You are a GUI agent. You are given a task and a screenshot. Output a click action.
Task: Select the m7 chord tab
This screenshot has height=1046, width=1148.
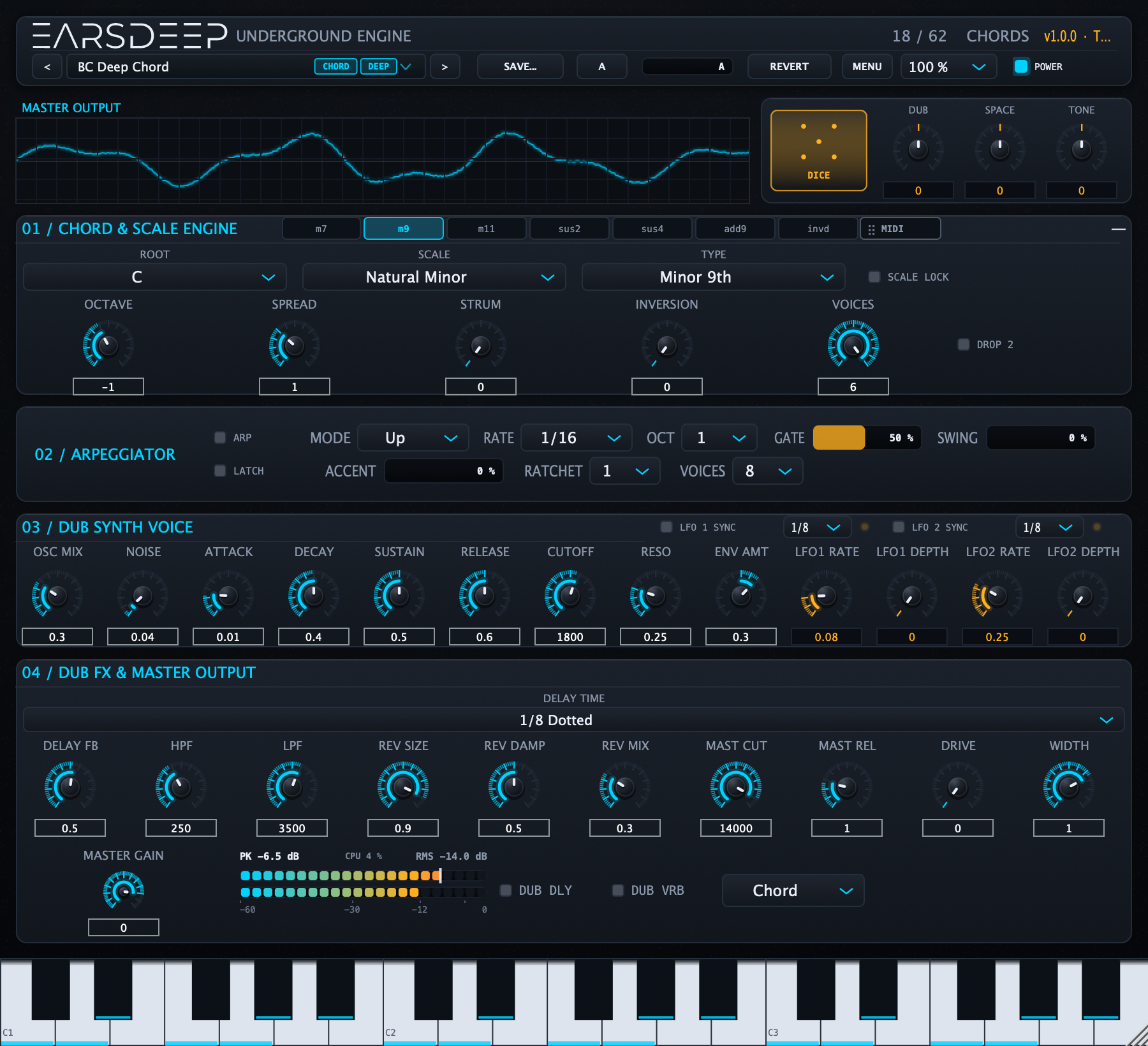(321, 229)
